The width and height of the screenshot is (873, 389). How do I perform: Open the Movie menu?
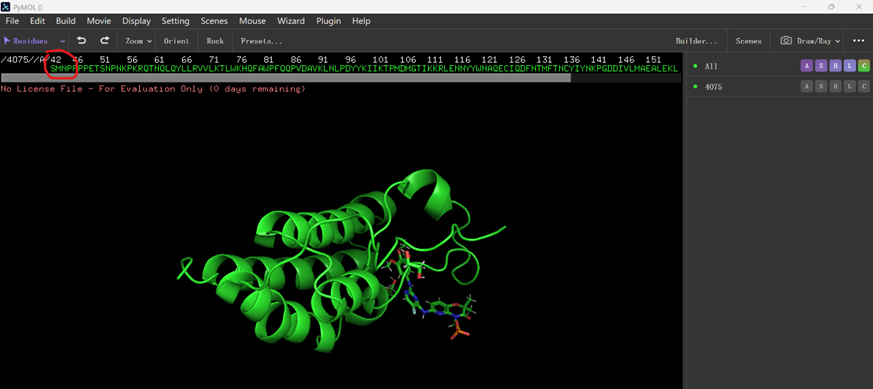tap(99, 21)
